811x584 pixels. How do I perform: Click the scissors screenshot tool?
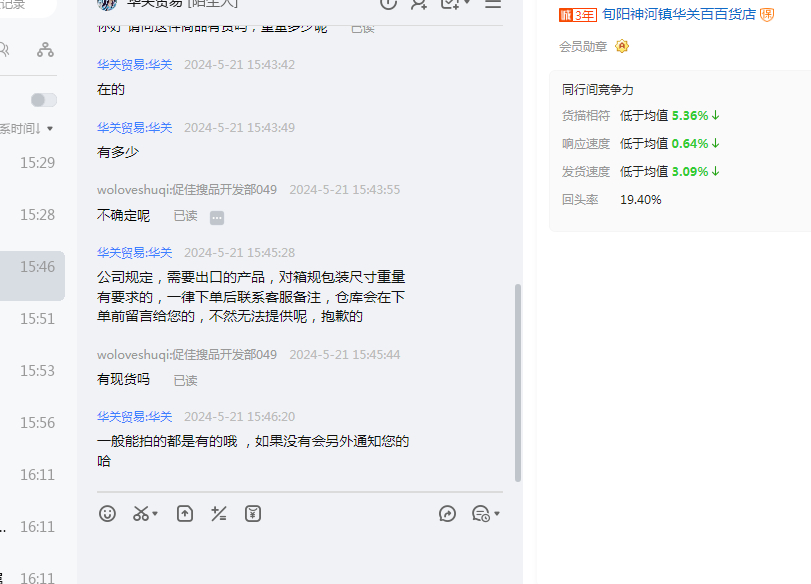tap(140, 513)
